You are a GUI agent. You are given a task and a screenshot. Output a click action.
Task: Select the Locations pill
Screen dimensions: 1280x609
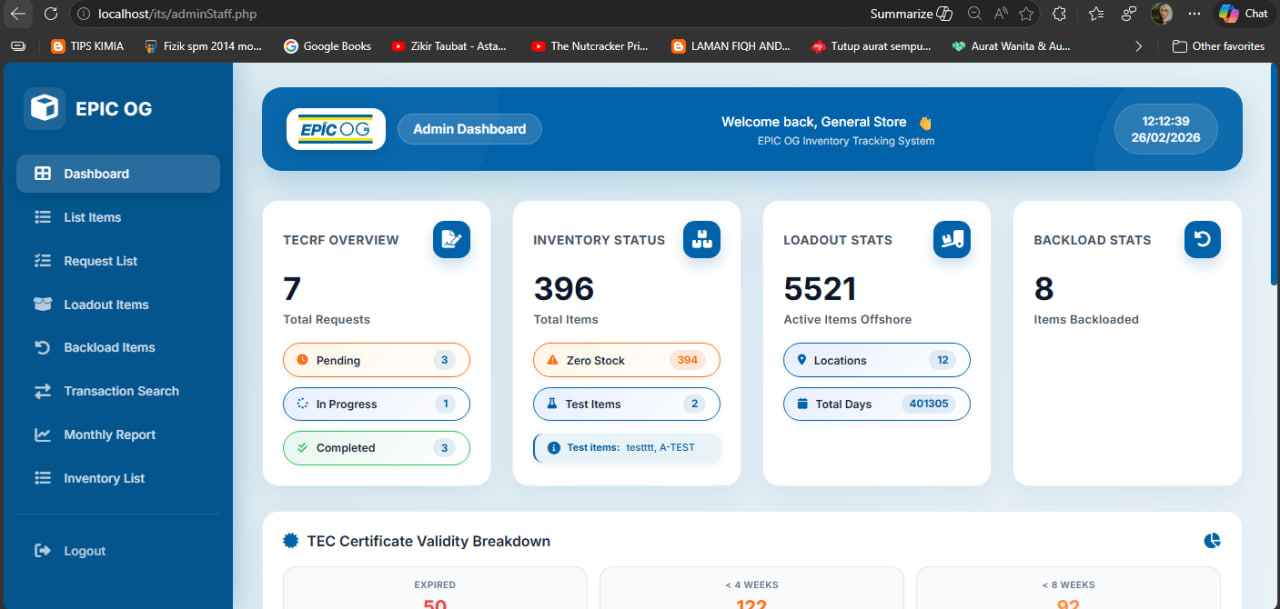click(x=876, y=360)
